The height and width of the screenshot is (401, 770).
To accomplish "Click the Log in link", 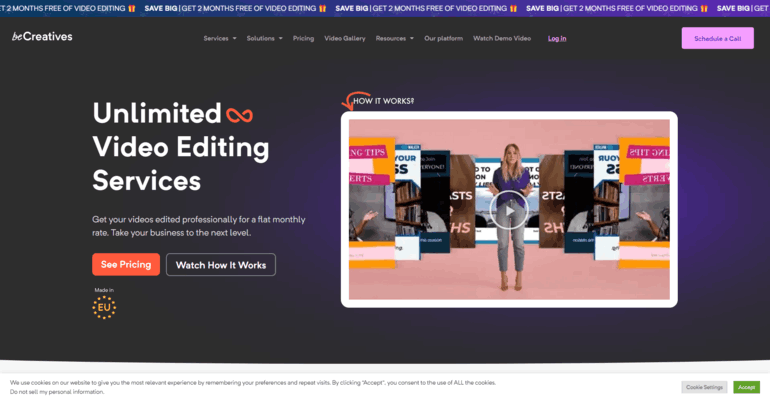I will coord(557,38).
